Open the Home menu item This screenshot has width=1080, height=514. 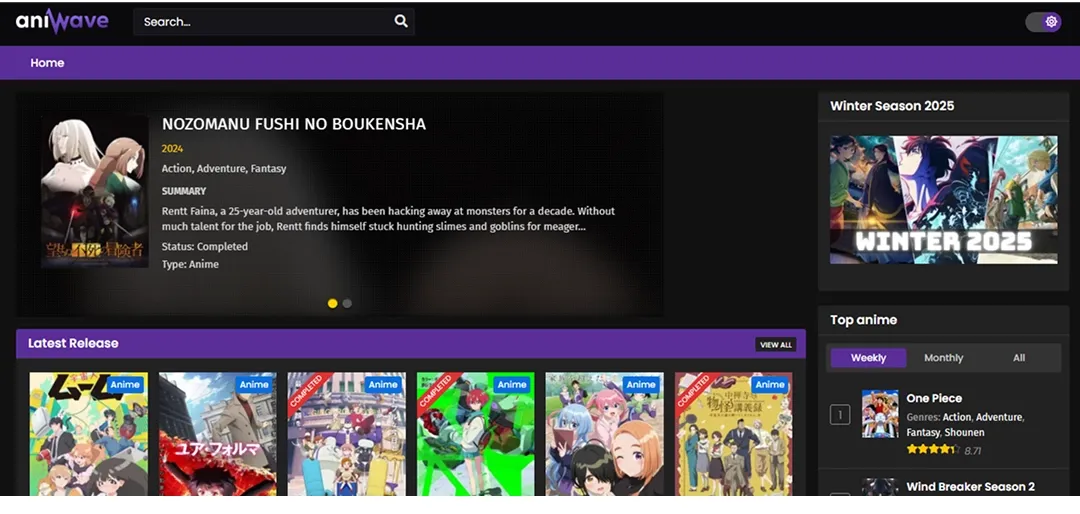[x=47, y=63]
